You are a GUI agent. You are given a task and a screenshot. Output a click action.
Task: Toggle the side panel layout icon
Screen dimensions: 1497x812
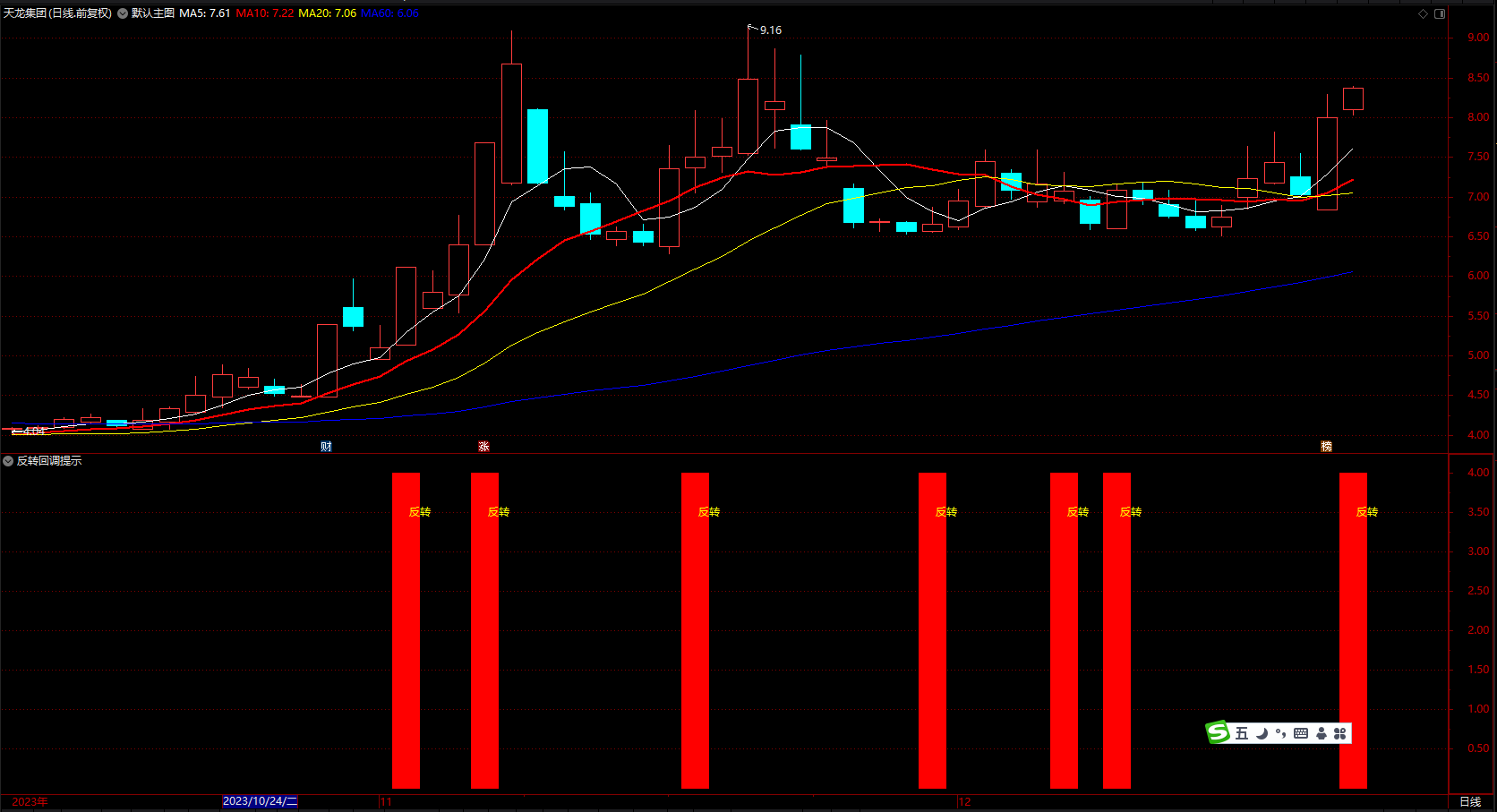click(x=1440, y=13)
